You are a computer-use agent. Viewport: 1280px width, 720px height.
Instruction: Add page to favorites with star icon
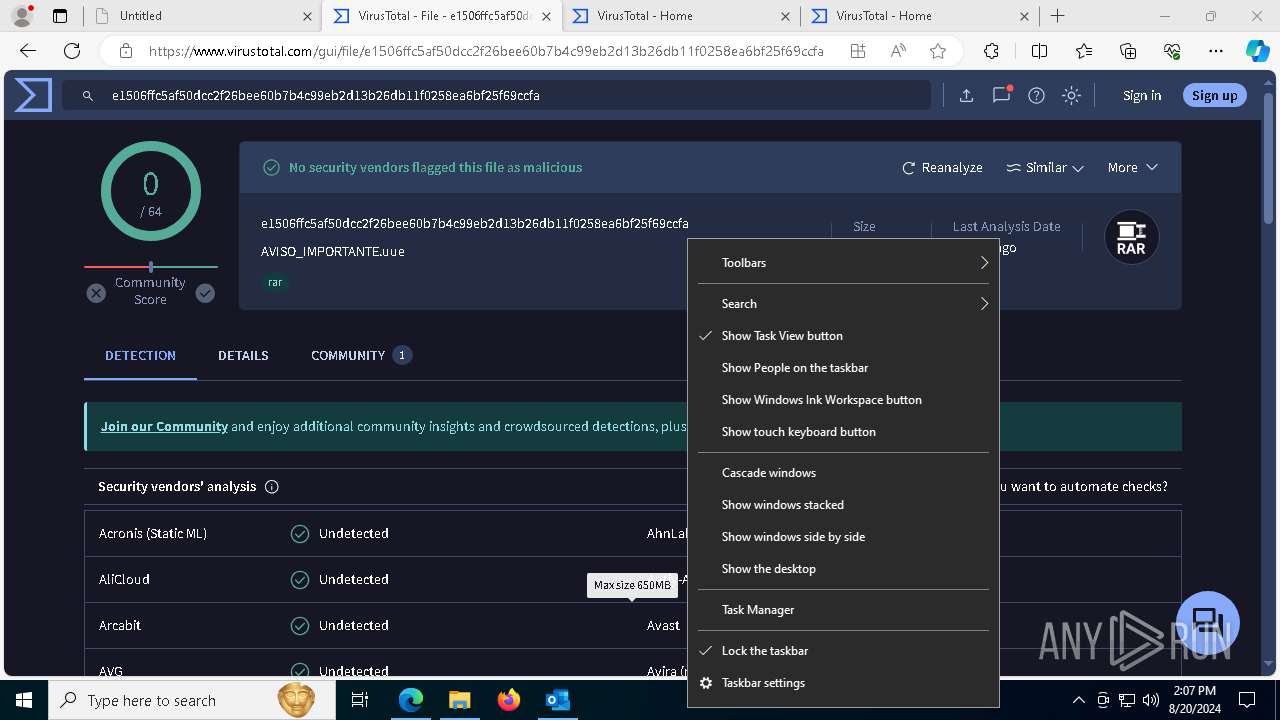(x=937, y=51)
